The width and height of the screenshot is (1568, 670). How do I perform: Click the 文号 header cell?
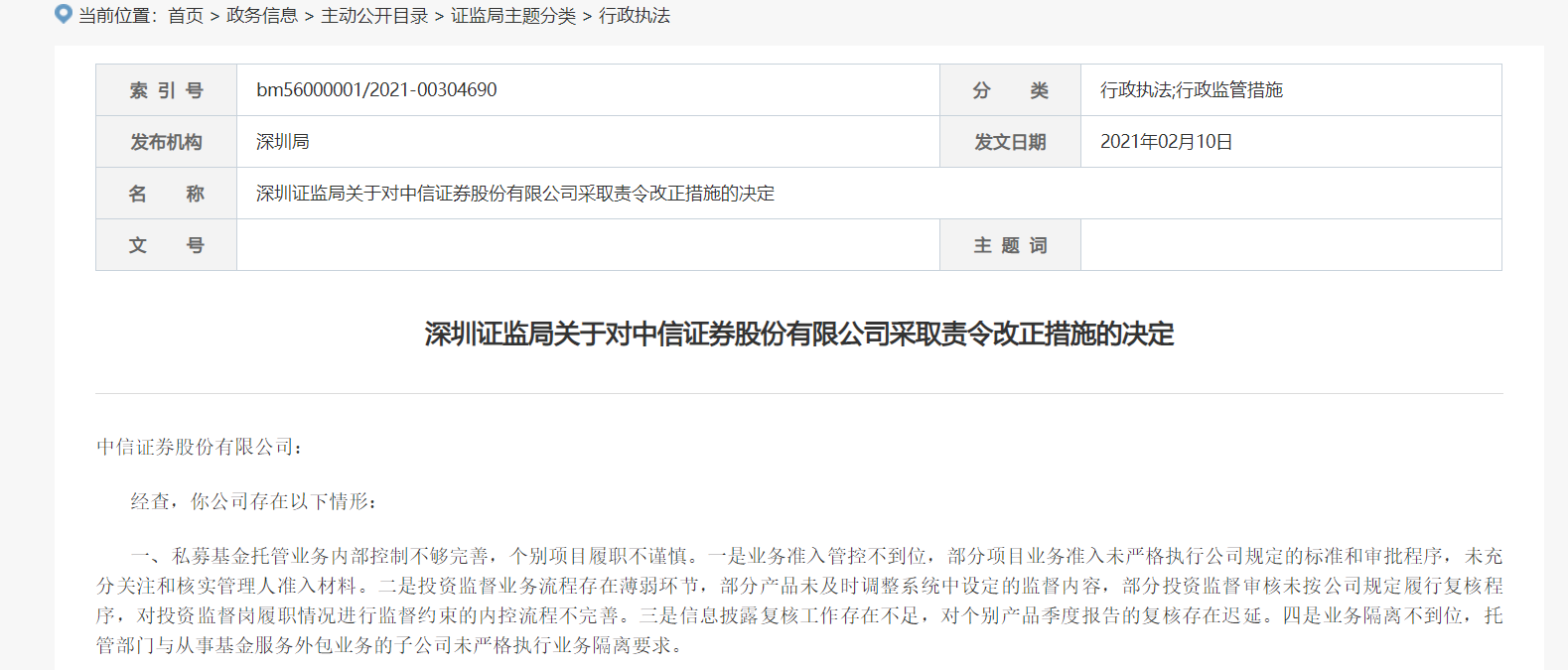pyautogui.click(x=166, y=245)
